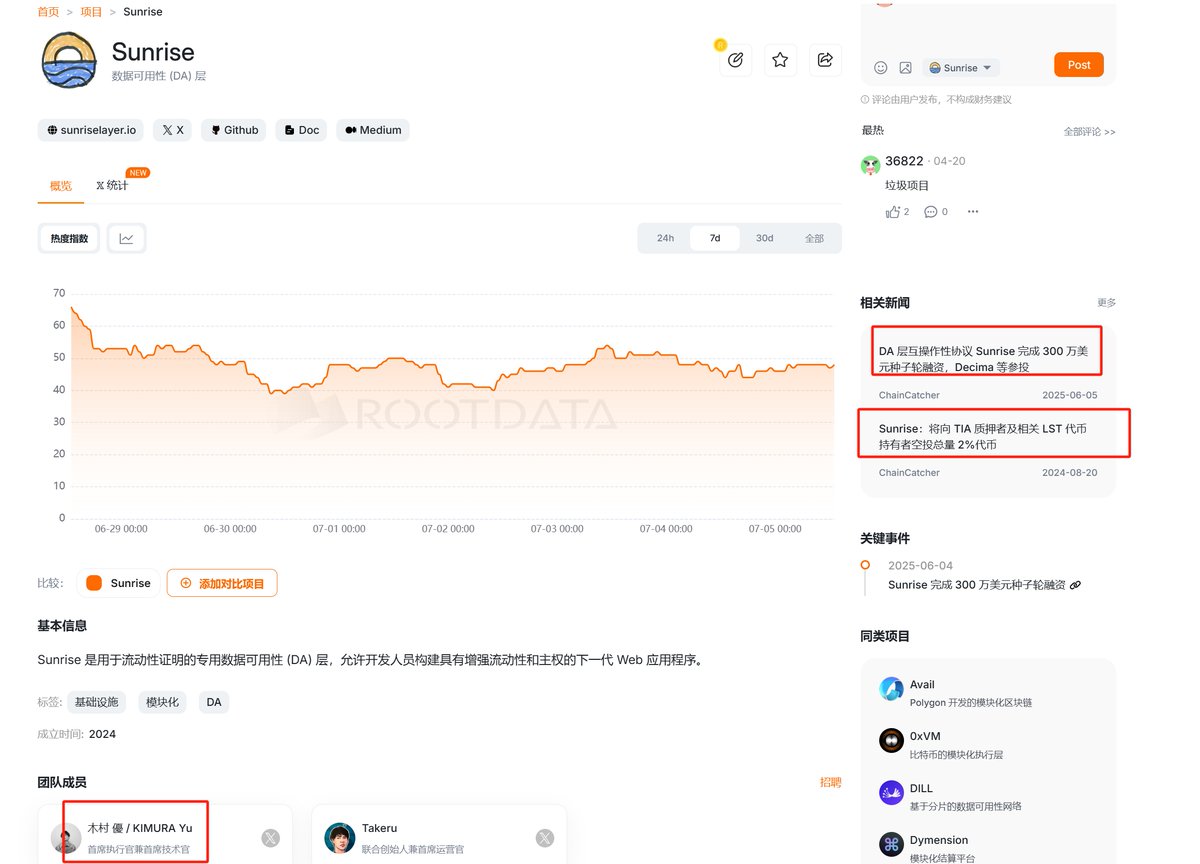The height and width of the screenshot is (864, 1200).
Task: Select the 热度指数 chart mode
Action: coord(69,239)
